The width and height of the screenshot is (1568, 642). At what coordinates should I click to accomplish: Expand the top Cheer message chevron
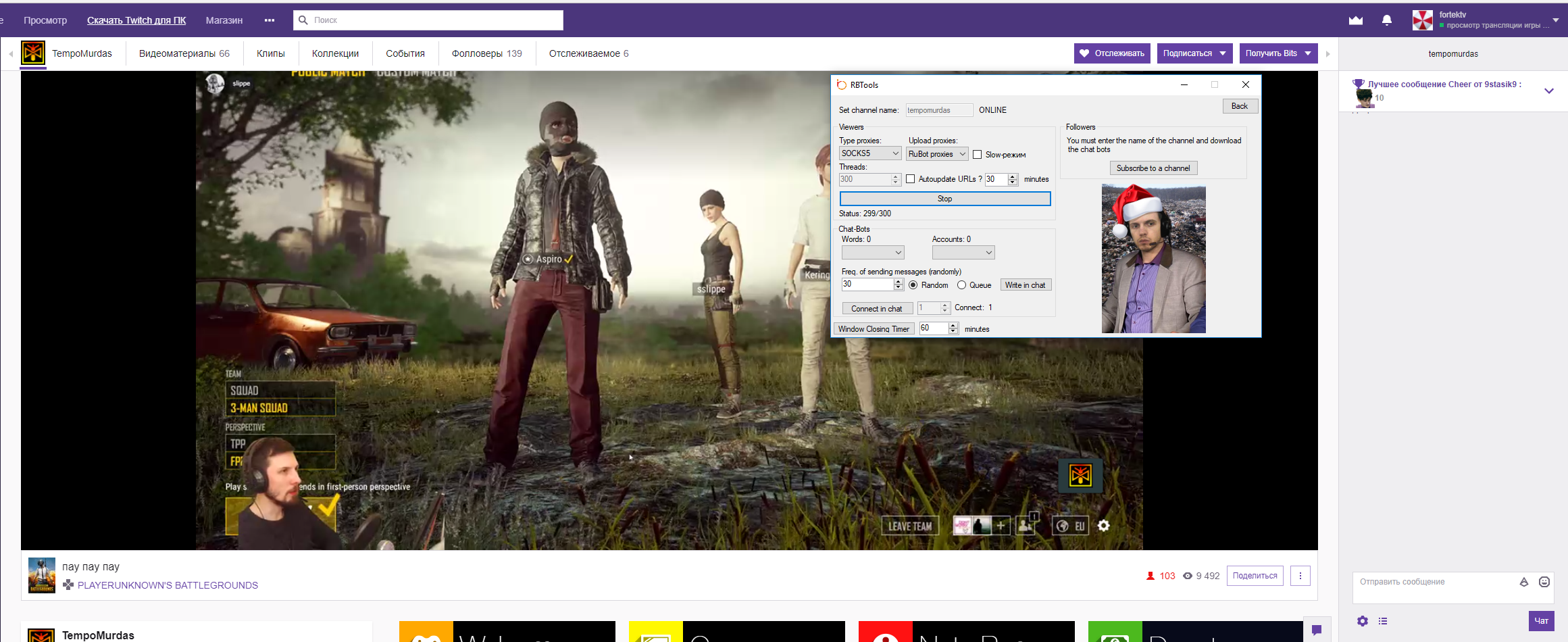point(1548,91)
